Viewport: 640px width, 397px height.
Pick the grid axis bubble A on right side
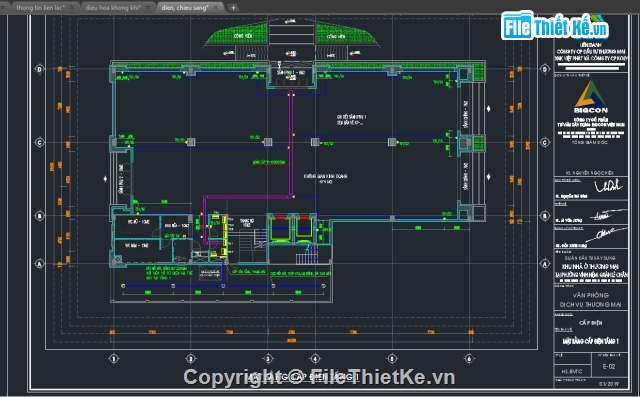545,264
